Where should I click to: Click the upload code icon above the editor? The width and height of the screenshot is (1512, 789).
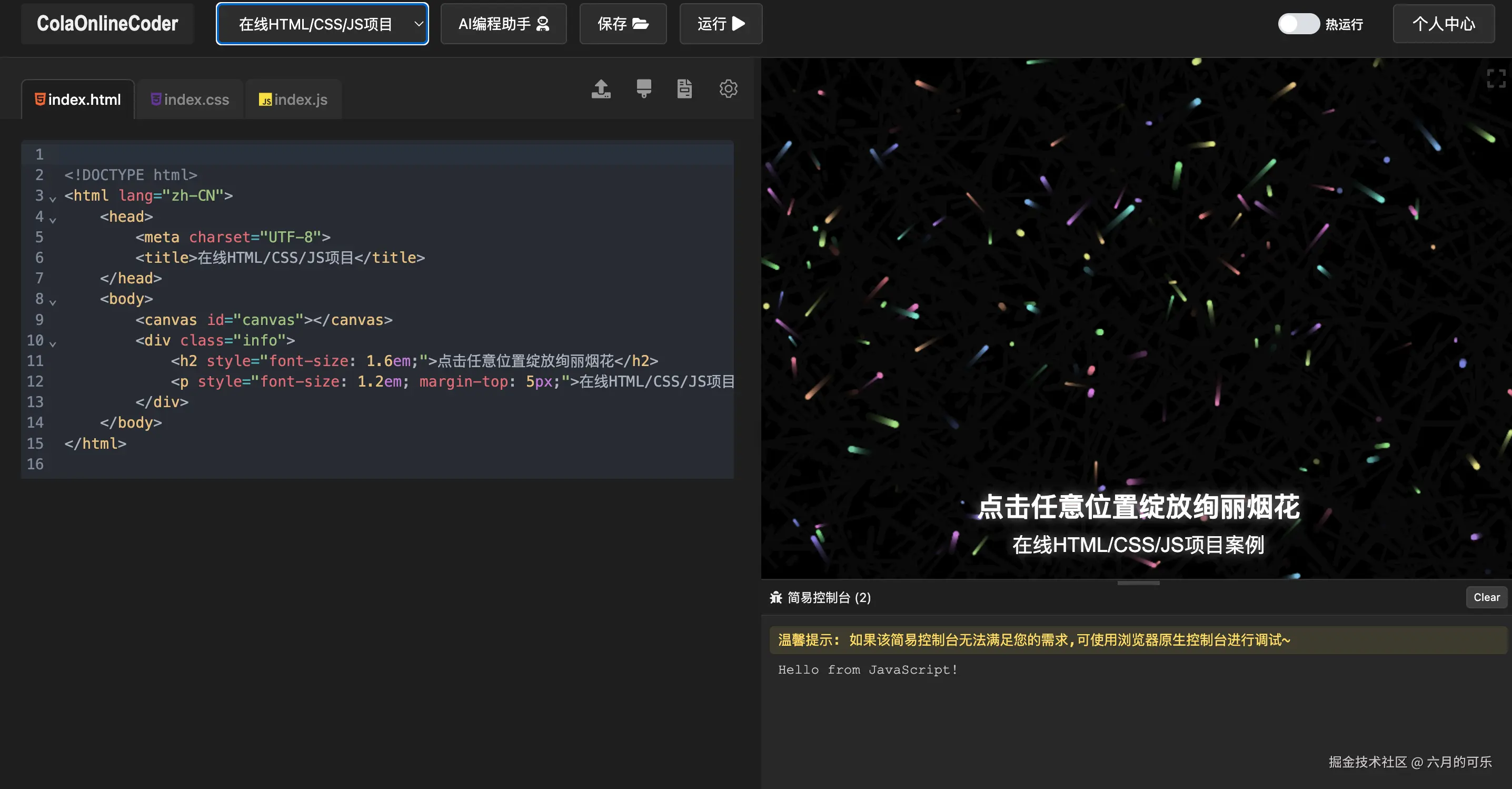[601, 88]
